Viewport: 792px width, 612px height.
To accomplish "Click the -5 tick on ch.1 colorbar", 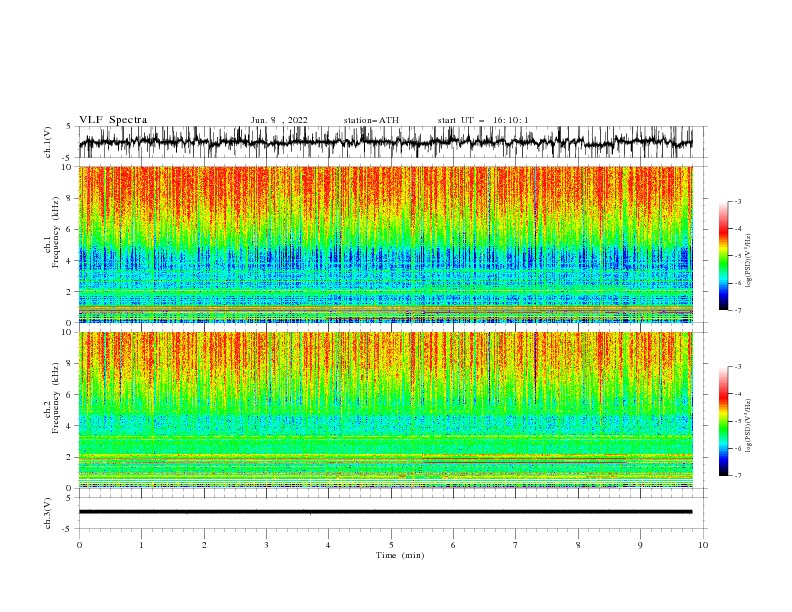I will pos(737,256).
